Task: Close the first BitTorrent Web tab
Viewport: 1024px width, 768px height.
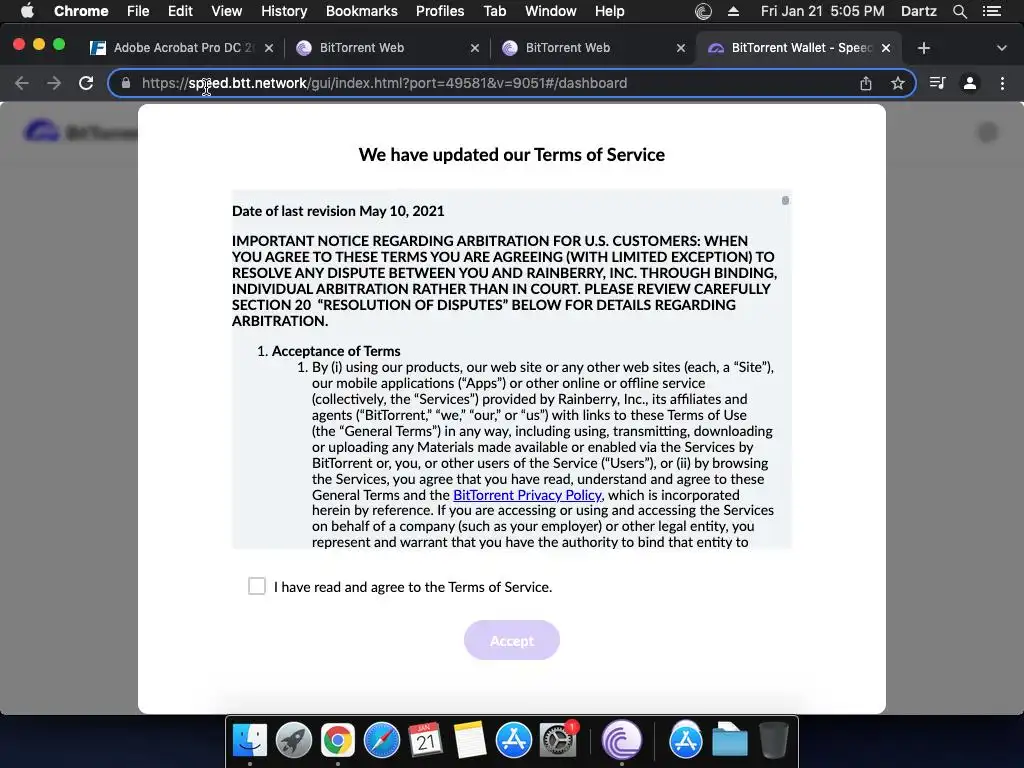Action: [x=475, y=48]
